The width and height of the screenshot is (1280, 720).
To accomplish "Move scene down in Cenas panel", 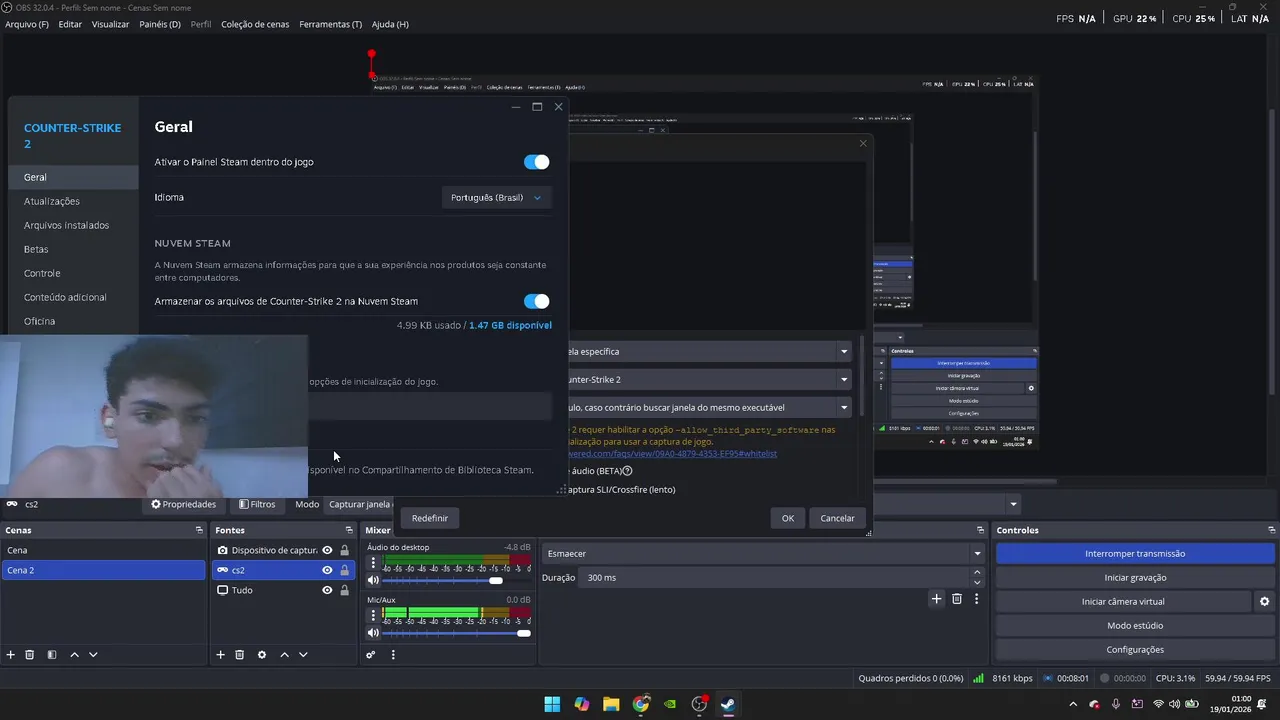I will [93, 655].
